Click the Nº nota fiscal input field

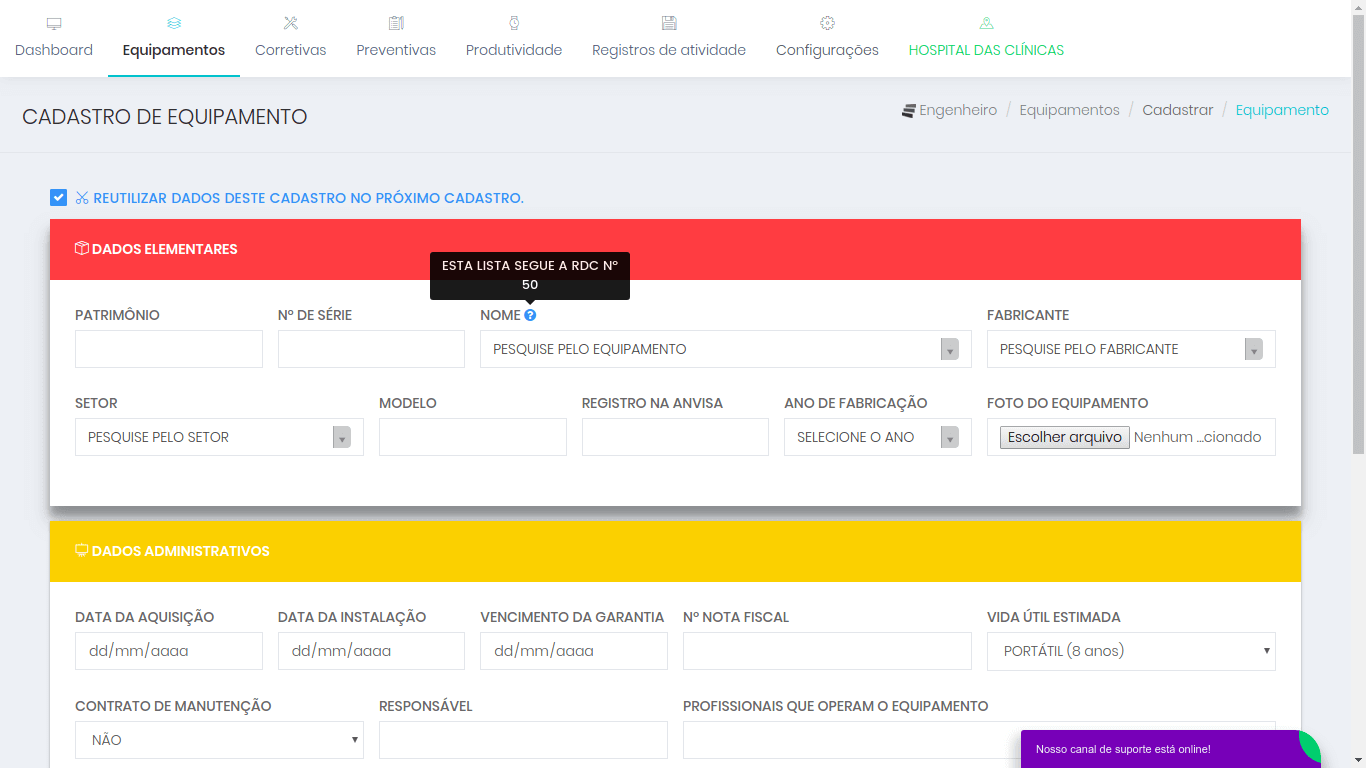click(x=827, y=651)
